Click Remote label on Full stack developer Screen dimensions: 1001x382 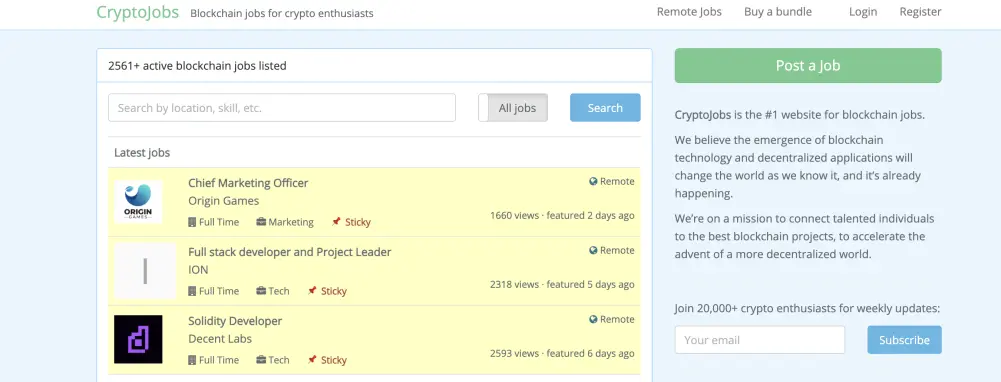pyautogui.click(x=617, y=250)
